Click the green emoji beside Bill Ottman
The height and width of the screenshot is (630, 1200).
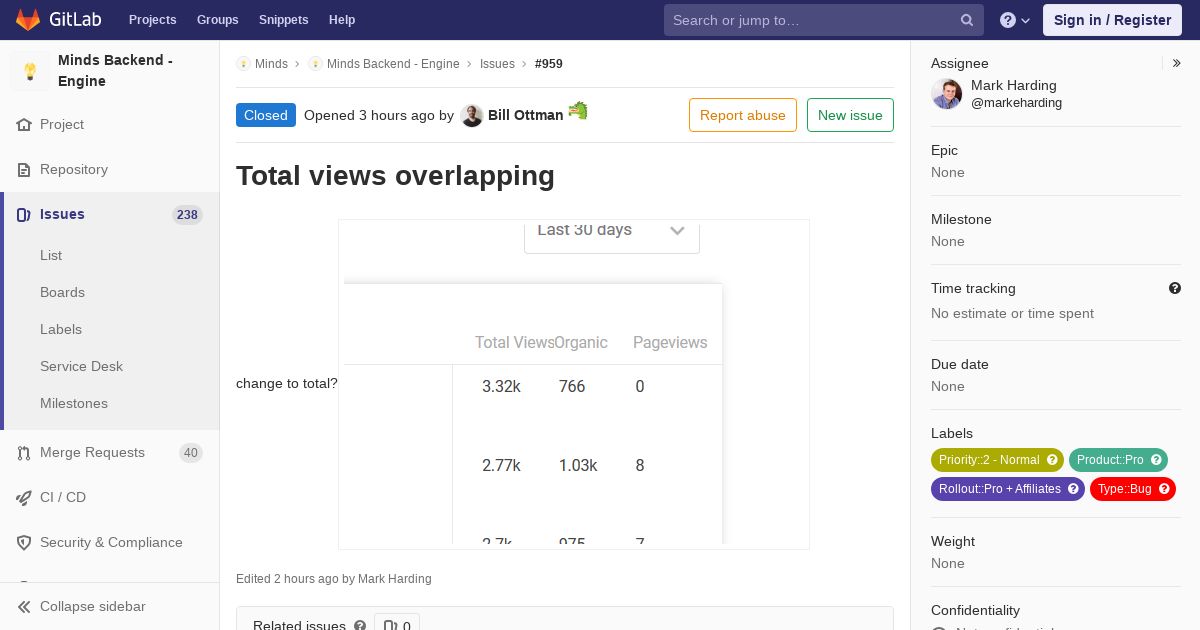[x=578, y=111]
